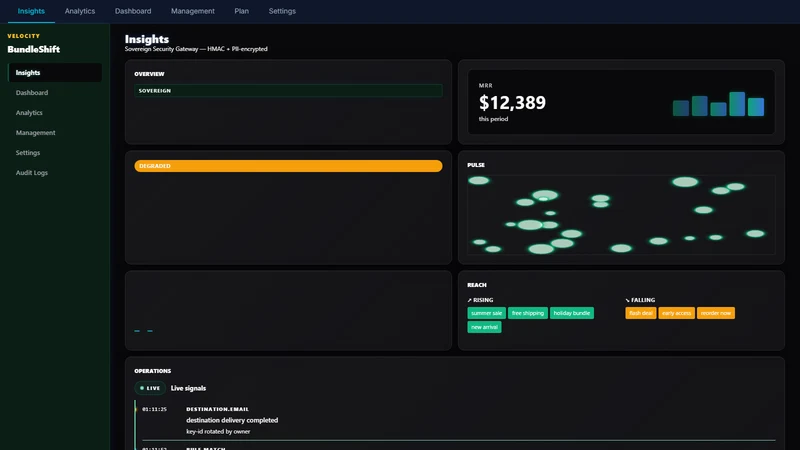
Task: Click the falling arrow icon in Reach
Action: click(x=628, y=300)
